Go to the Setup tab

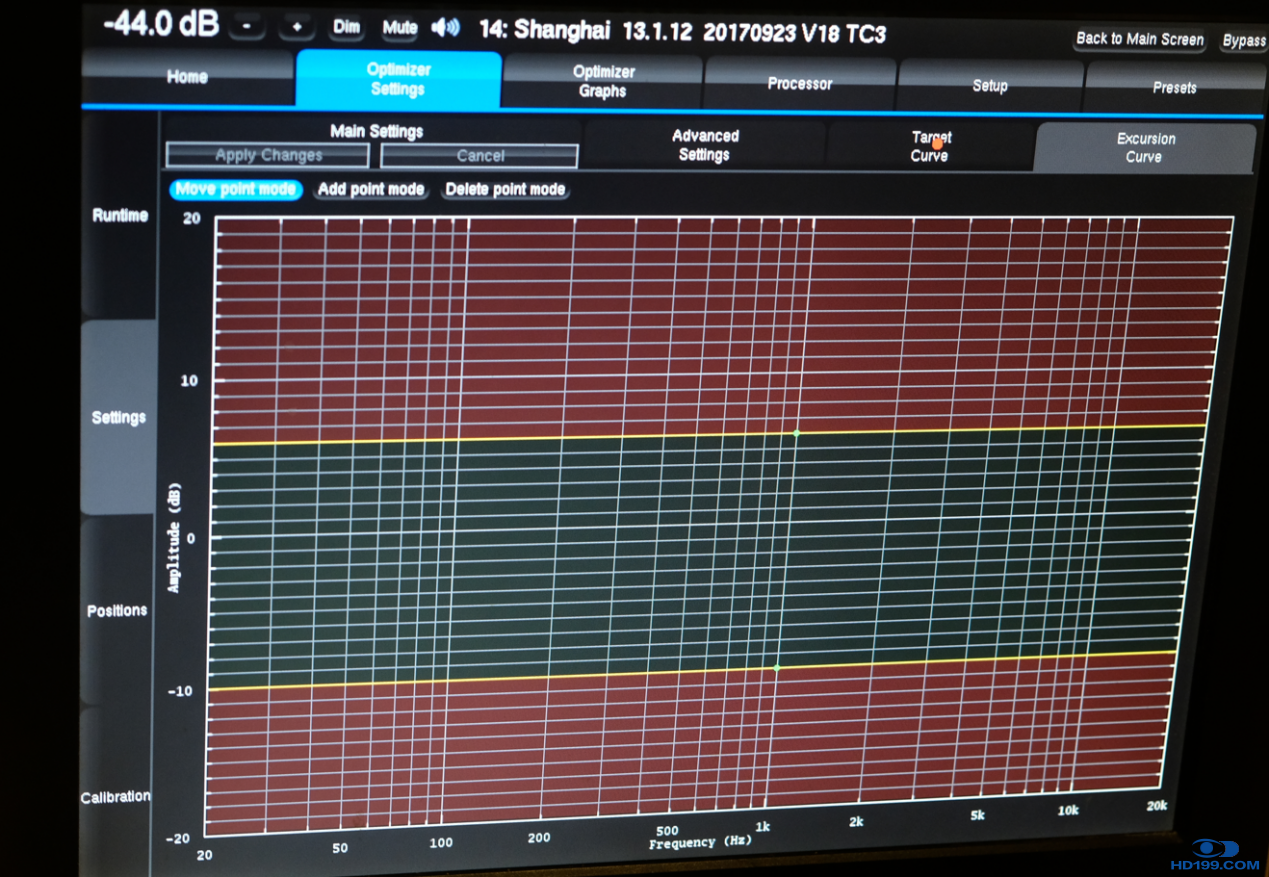(989, 86)
